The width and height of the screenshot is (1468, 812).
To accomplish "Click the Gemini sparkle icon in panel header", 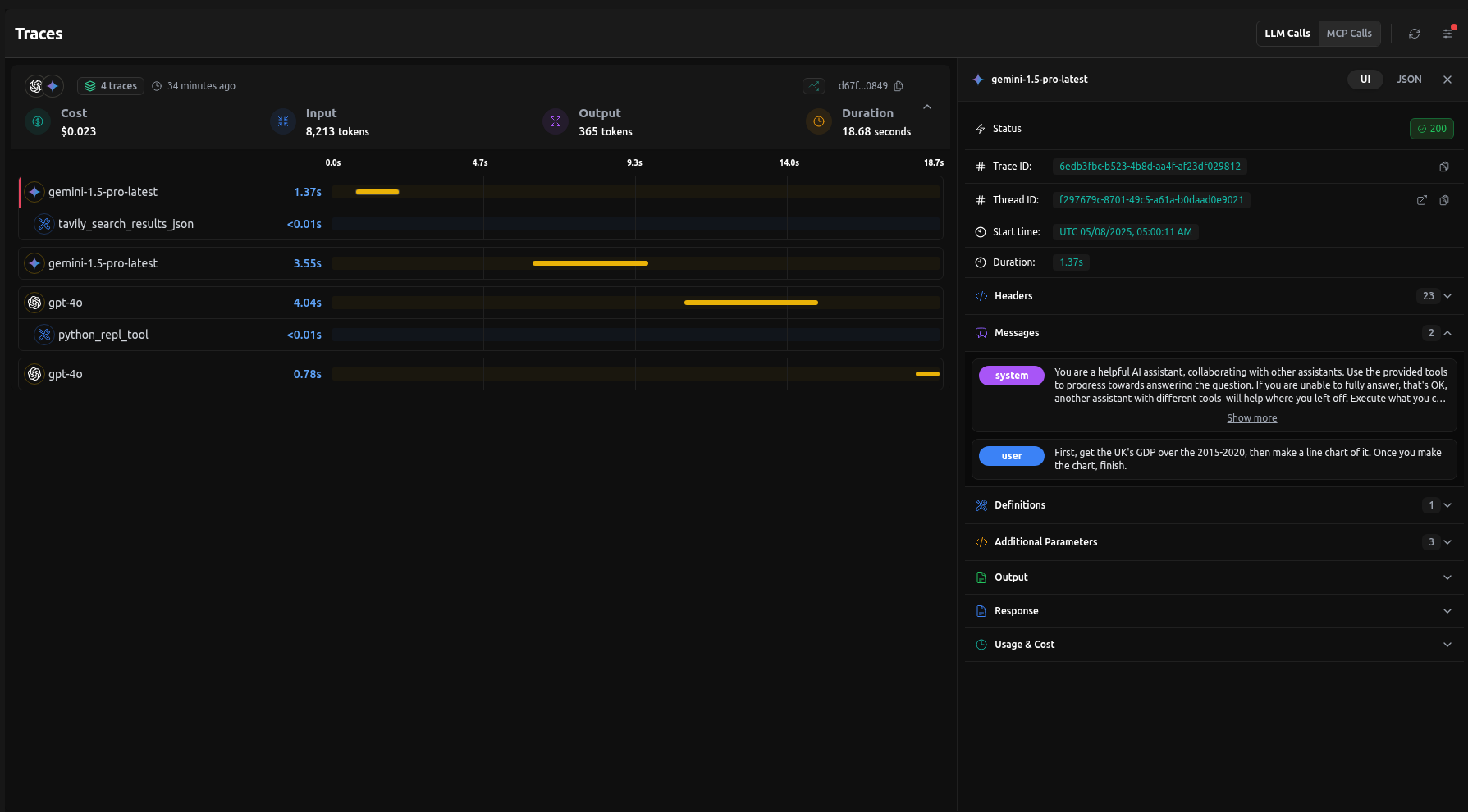I will 977,79.
